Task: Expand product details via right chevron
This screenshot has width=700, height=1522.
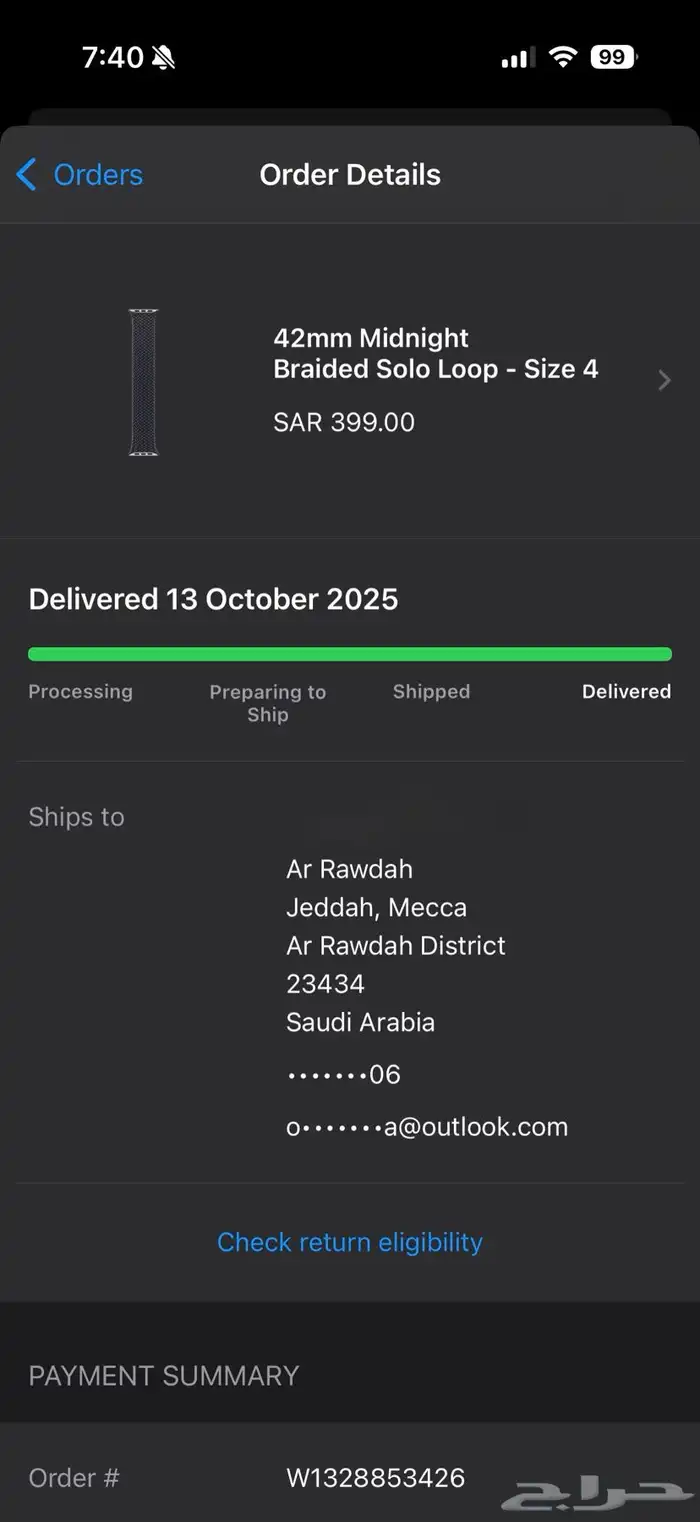Action: pyautogui.click(x=664, y=380)
